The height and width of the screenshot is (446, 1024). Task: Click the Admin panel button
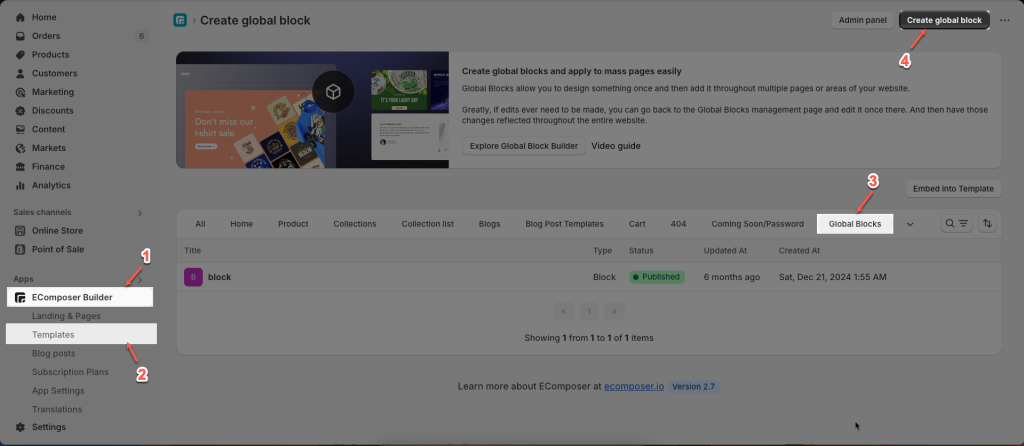863,20
